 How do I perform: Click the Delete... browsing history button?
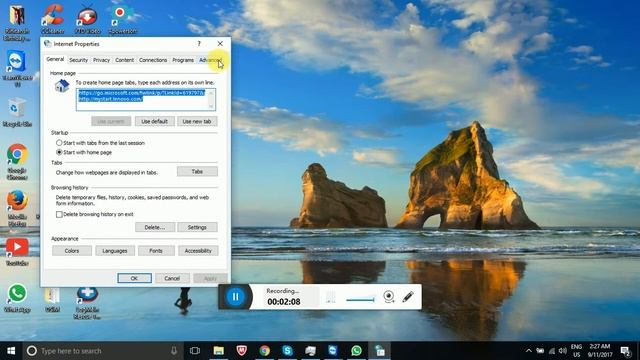click(155, 227)
